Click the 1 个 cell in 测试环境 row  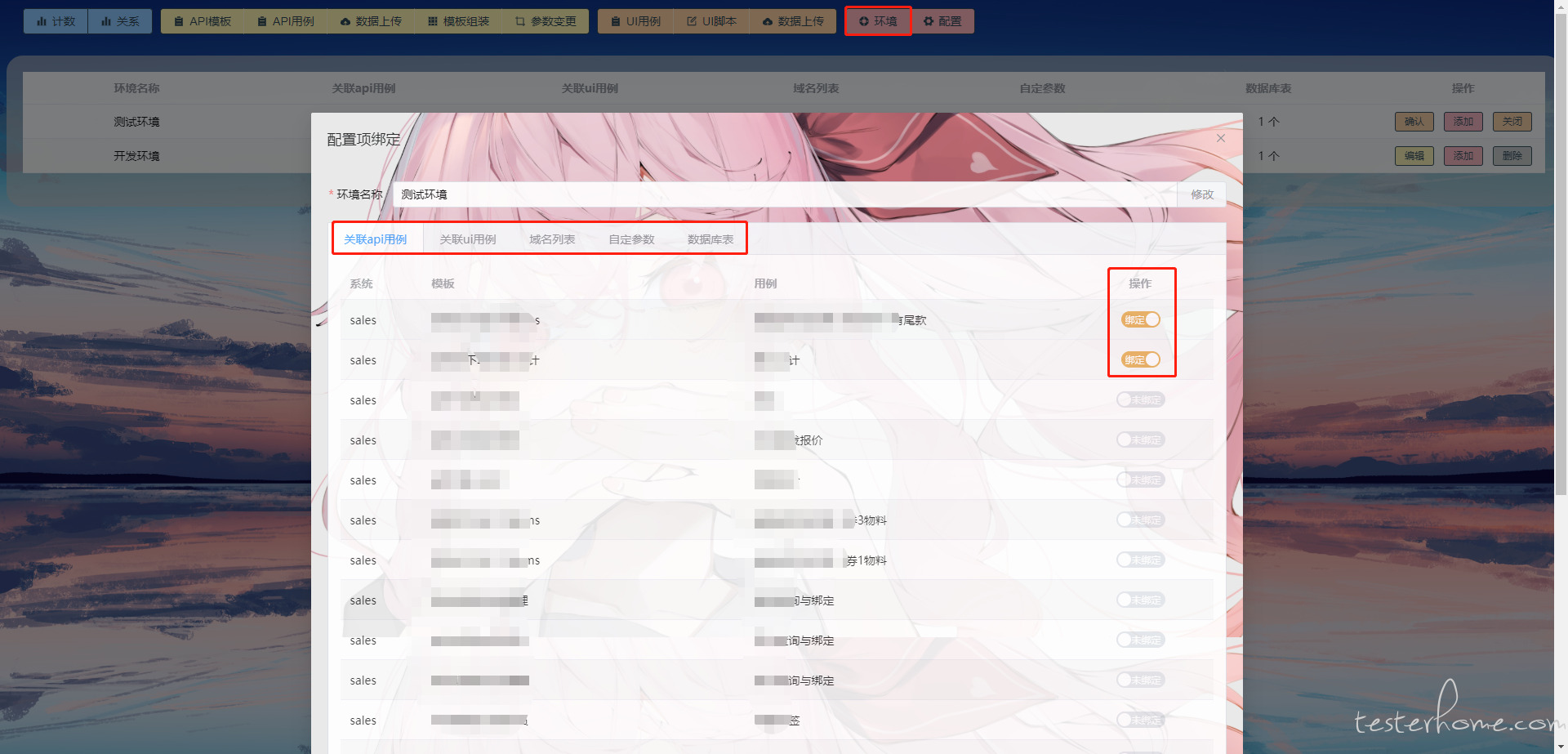point(1268,122)
